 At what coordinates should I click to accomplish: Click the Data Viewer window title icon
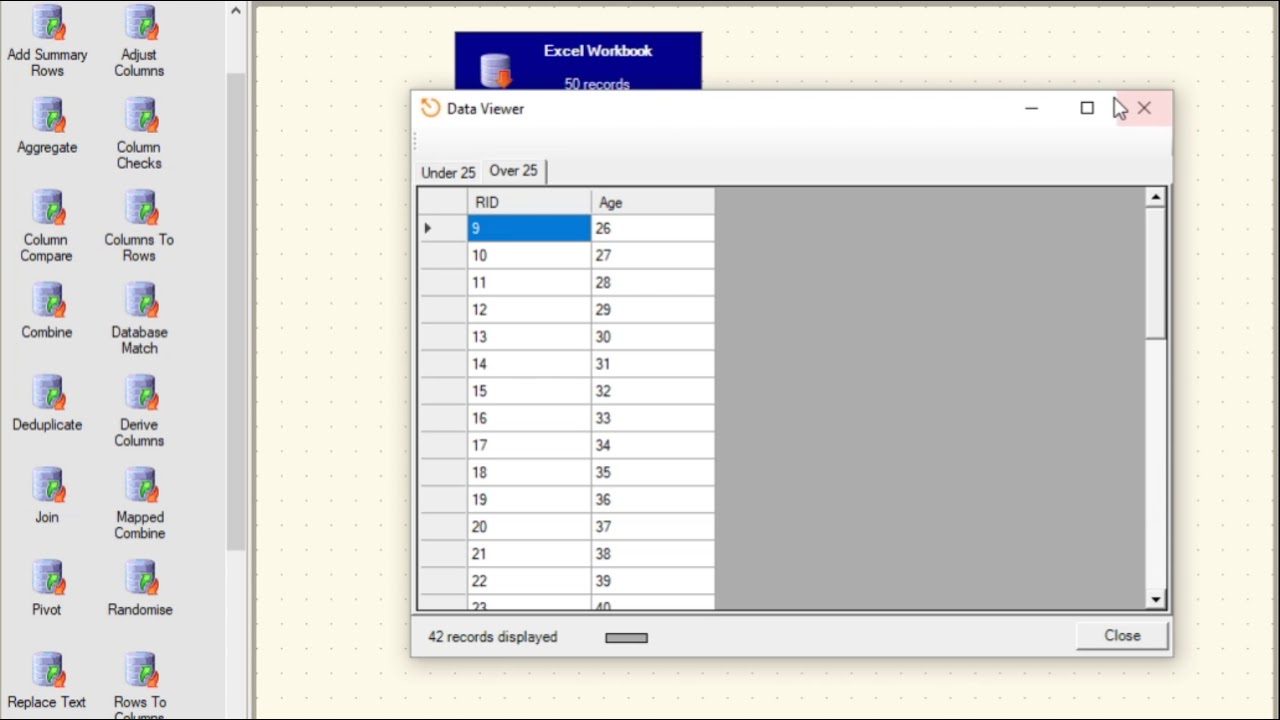pyautogui.click(x=431, y=108)
